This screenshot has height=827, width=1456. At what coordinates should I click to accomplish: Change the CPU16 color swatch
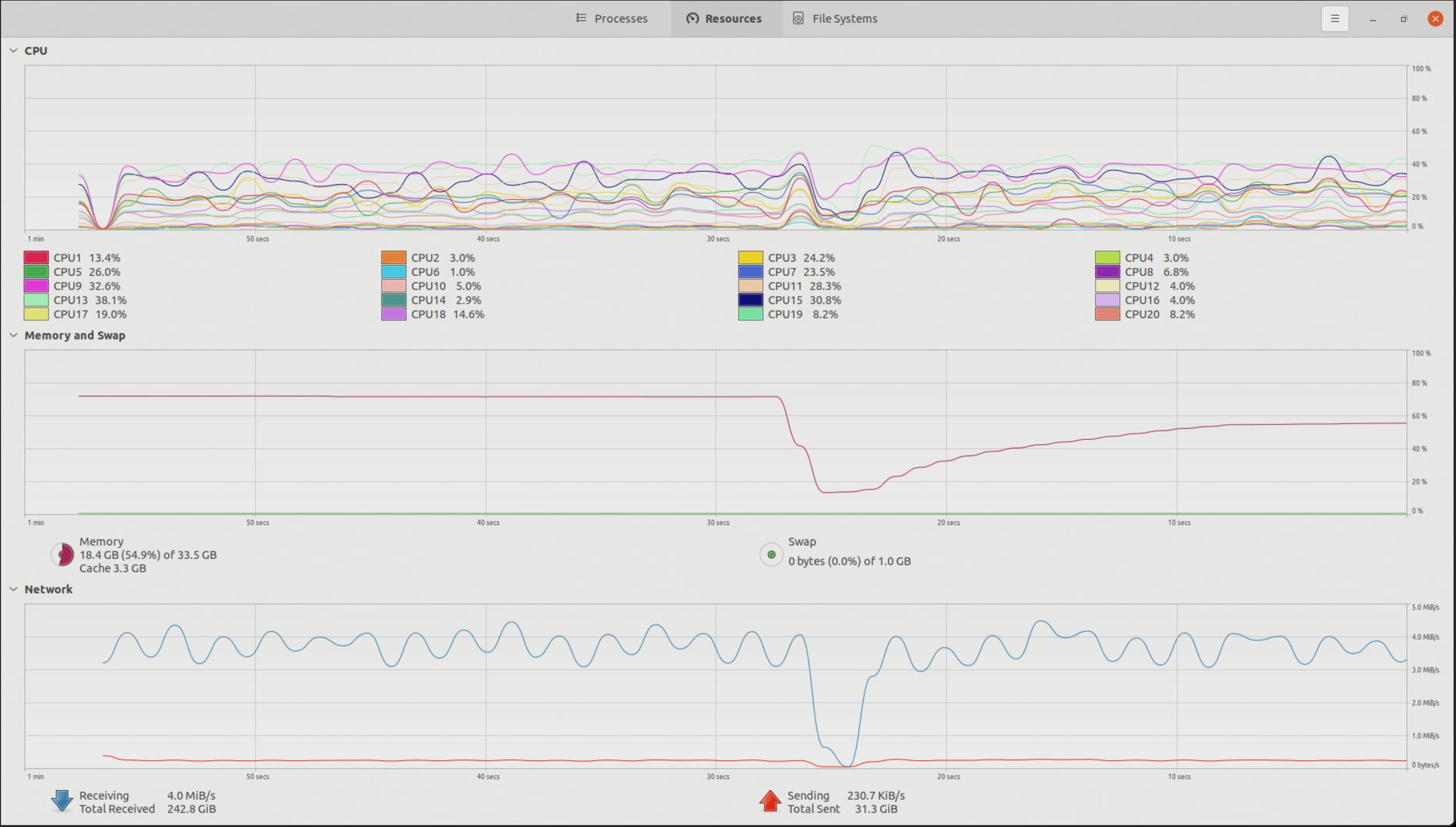(1107, 300)
